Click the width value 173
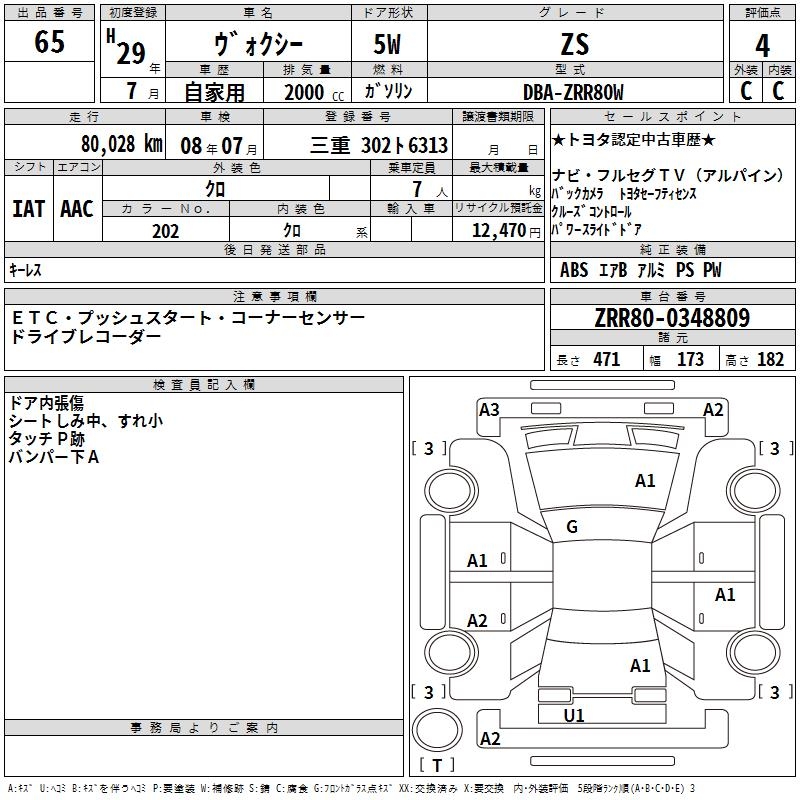This screenshot has width=800, height=800. point(690,360)
